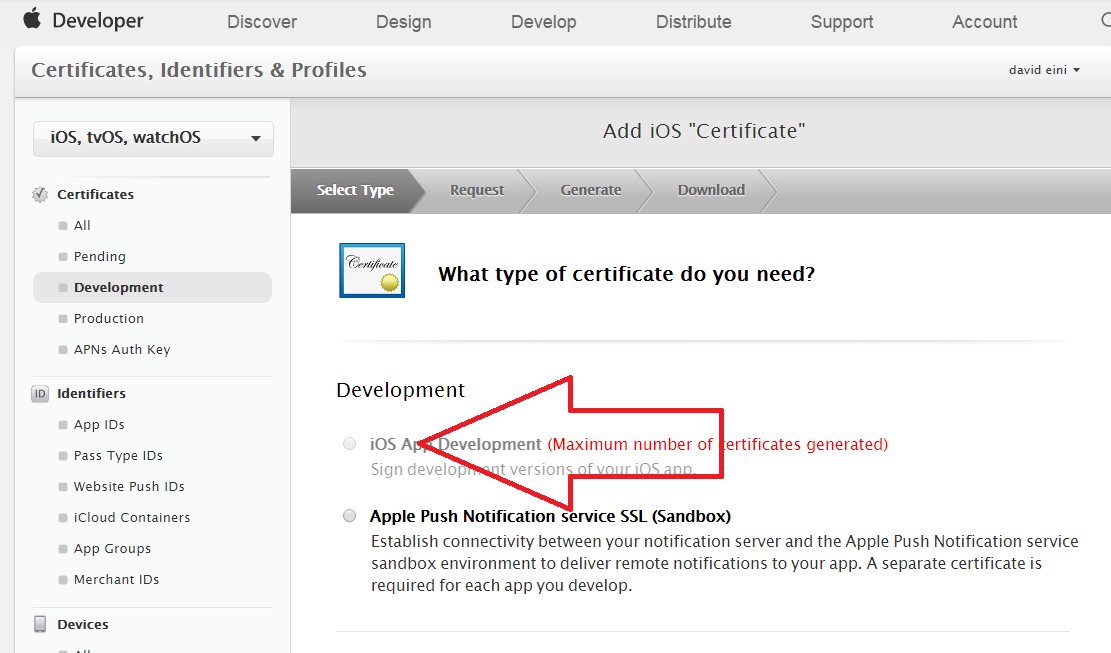Open the Discover menu
Screen dimensions: 1111x653
click(261, 22)
